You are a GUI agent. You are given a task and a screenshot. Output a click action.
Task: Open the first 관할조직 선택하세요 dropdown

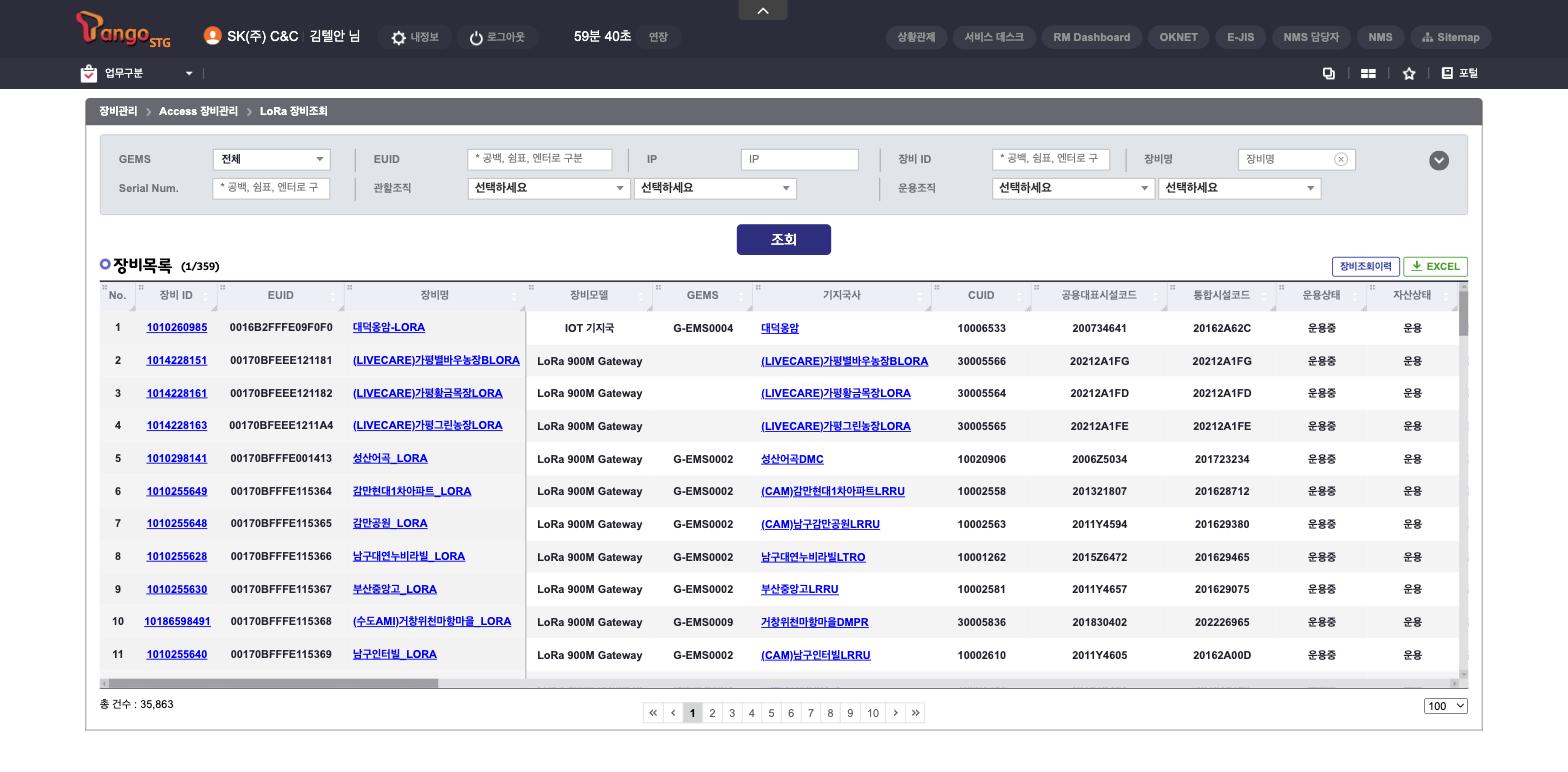tap(548, 188)
